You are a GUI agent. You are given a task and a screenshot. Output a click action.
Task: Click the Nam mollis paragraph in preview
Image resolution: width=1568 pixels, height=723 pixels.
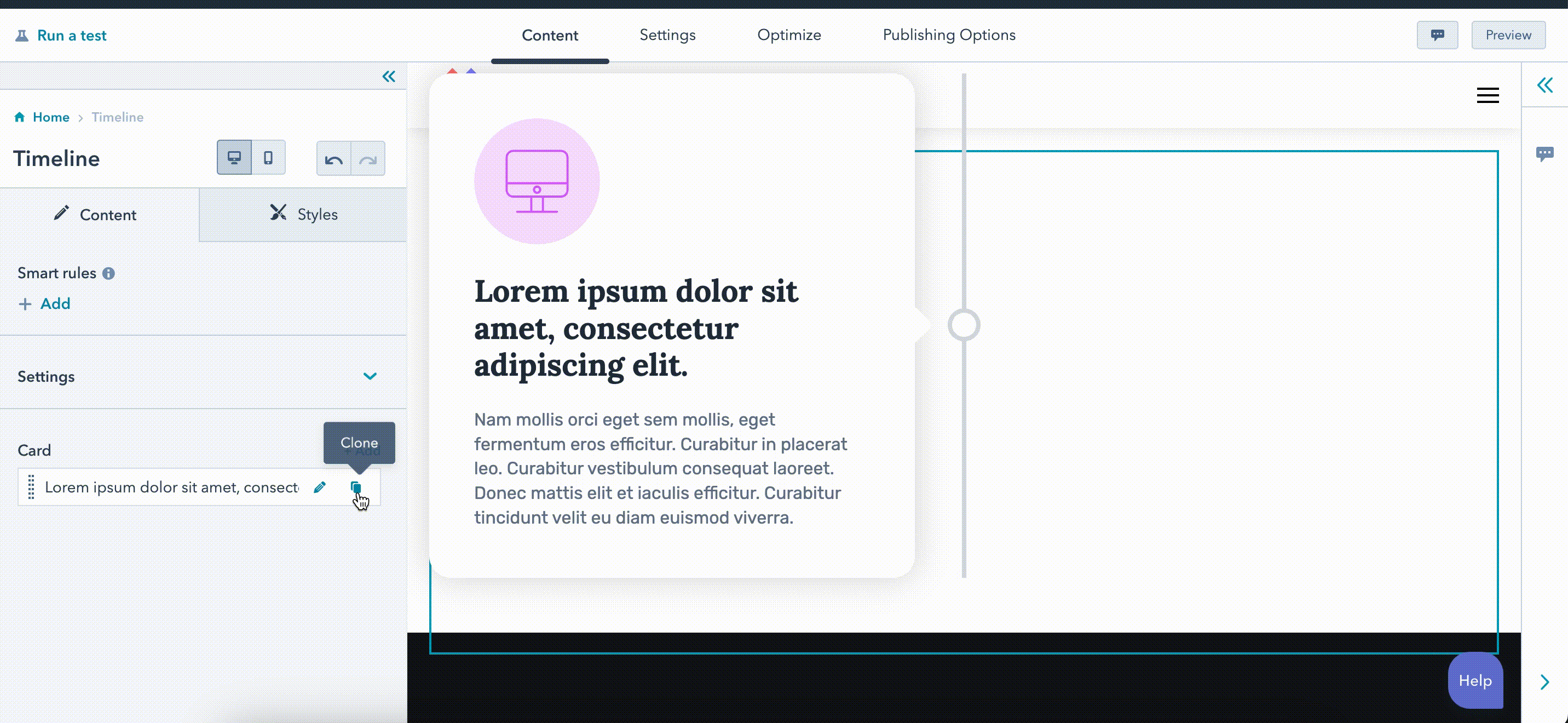(660, 468)
